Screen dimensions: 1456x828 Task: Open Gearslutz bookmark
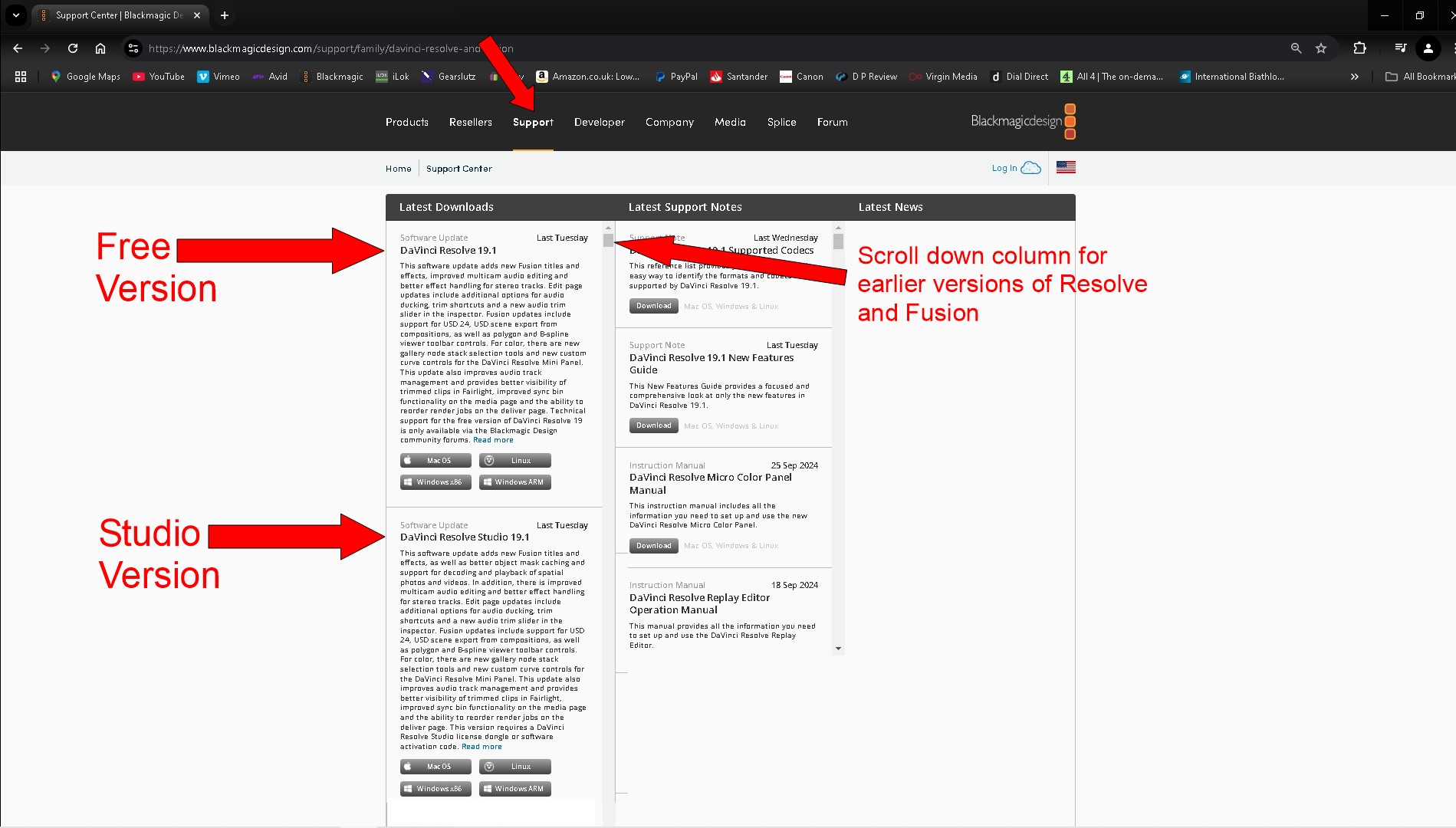[x=449, y=77]
